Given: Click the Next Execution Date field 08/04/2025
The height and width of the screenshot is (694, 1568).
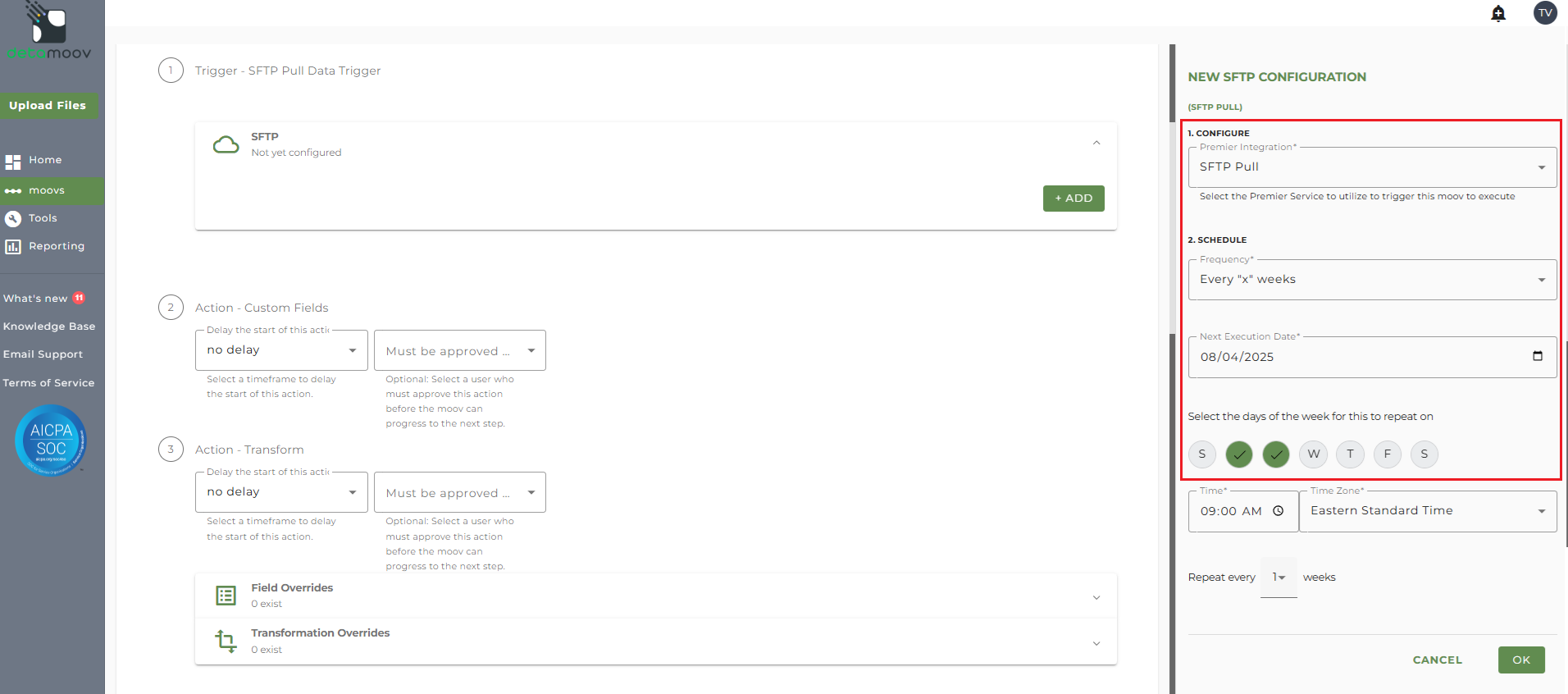Looking at the screenshot, I should coord(1372,357).
